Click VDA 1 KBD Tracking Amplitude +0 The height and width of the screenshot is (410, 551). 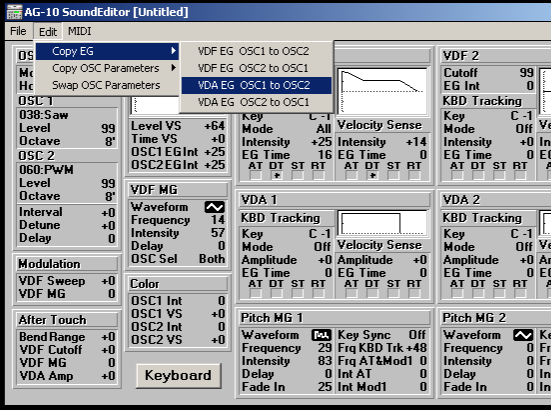pyautogui.click(x=325, y=260)
